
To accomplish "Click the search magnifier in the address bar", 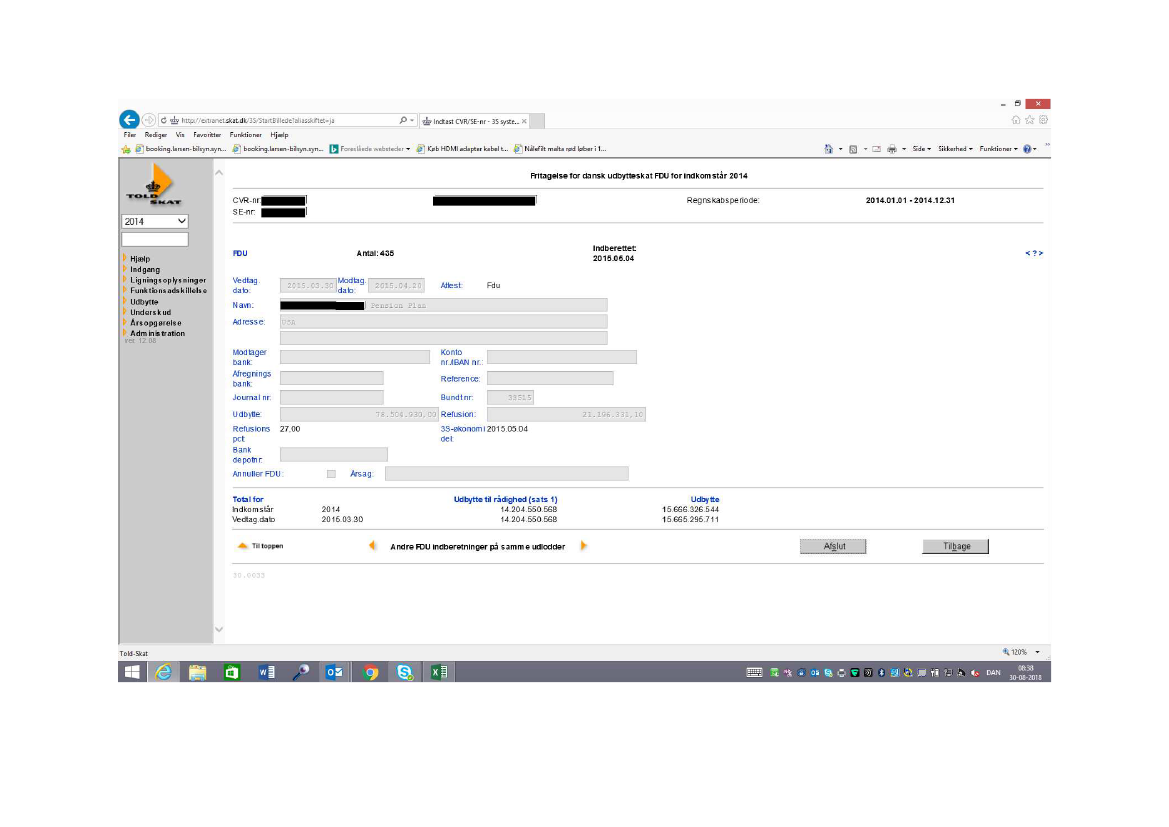I will coord(403,120).
